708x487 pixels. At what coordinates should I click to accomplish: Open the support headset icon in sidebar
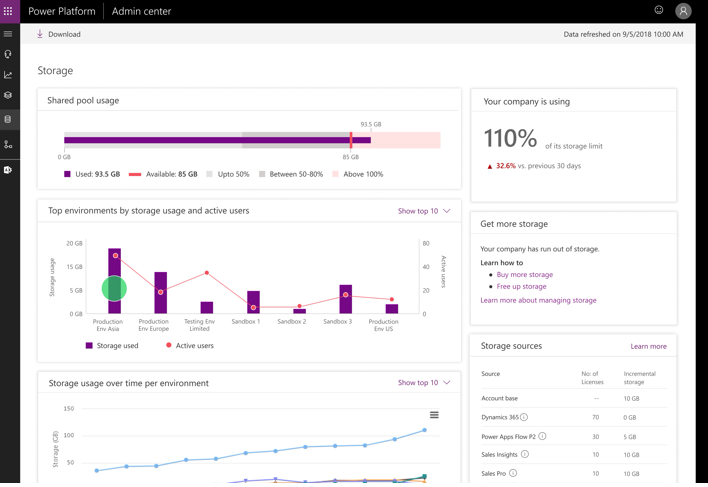[8, 54]
